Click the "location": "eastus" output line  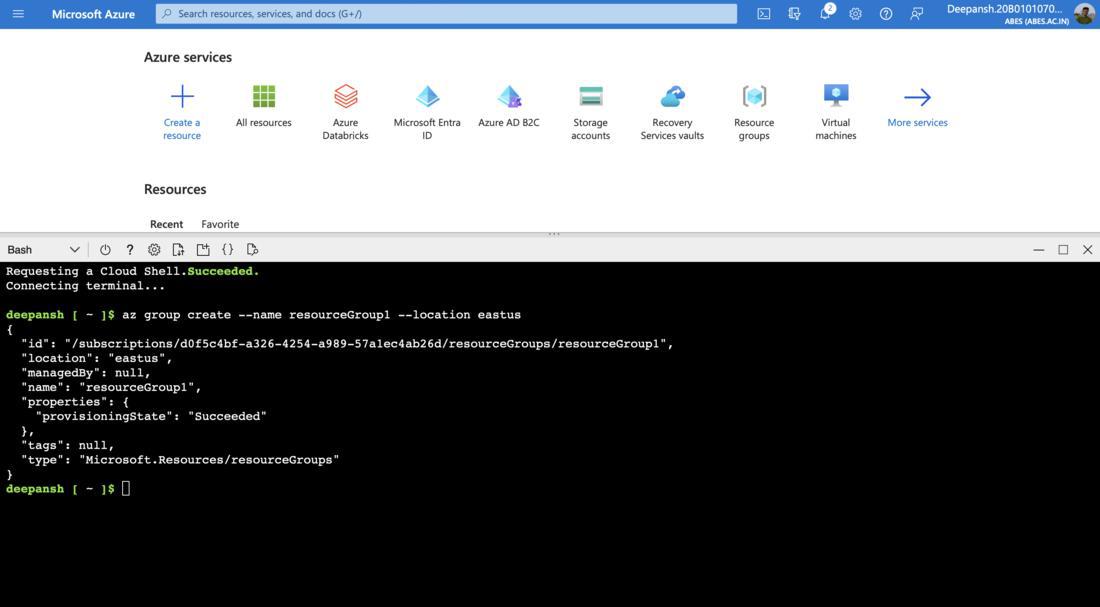(x=97, y=359)
